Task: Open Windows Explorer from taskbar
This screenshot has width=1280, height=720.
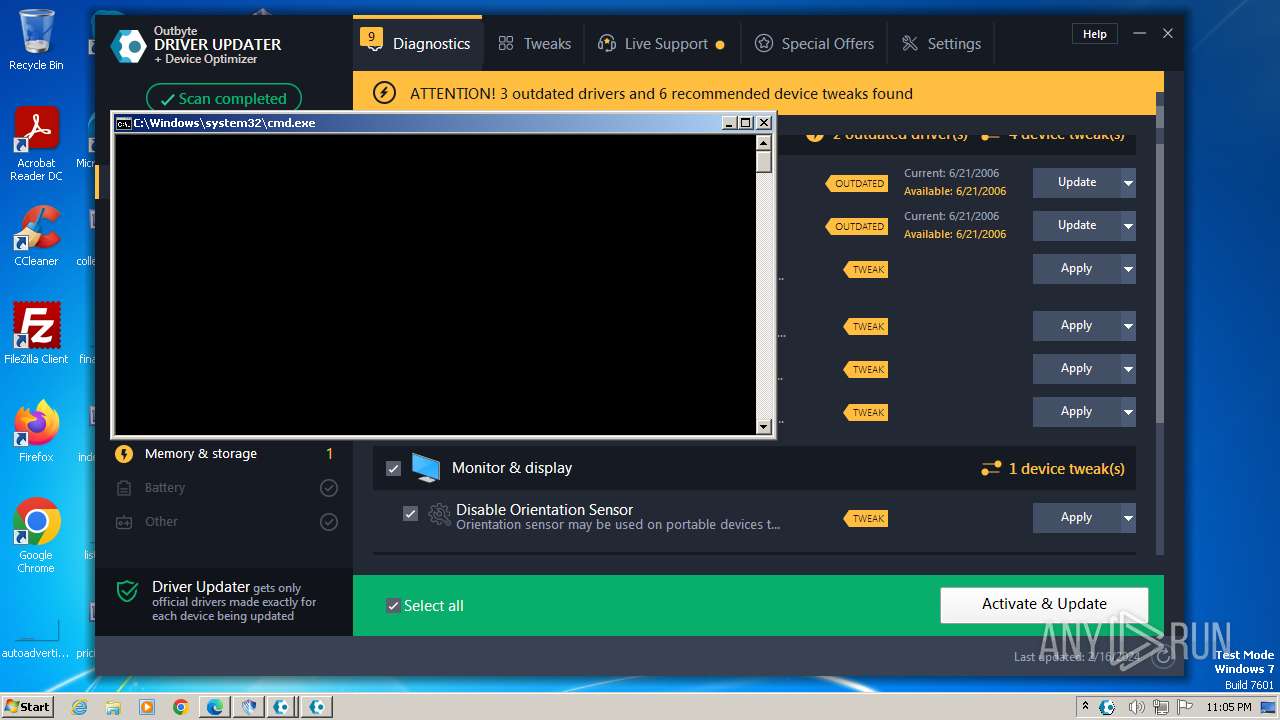Action: (x=113, y=707)
